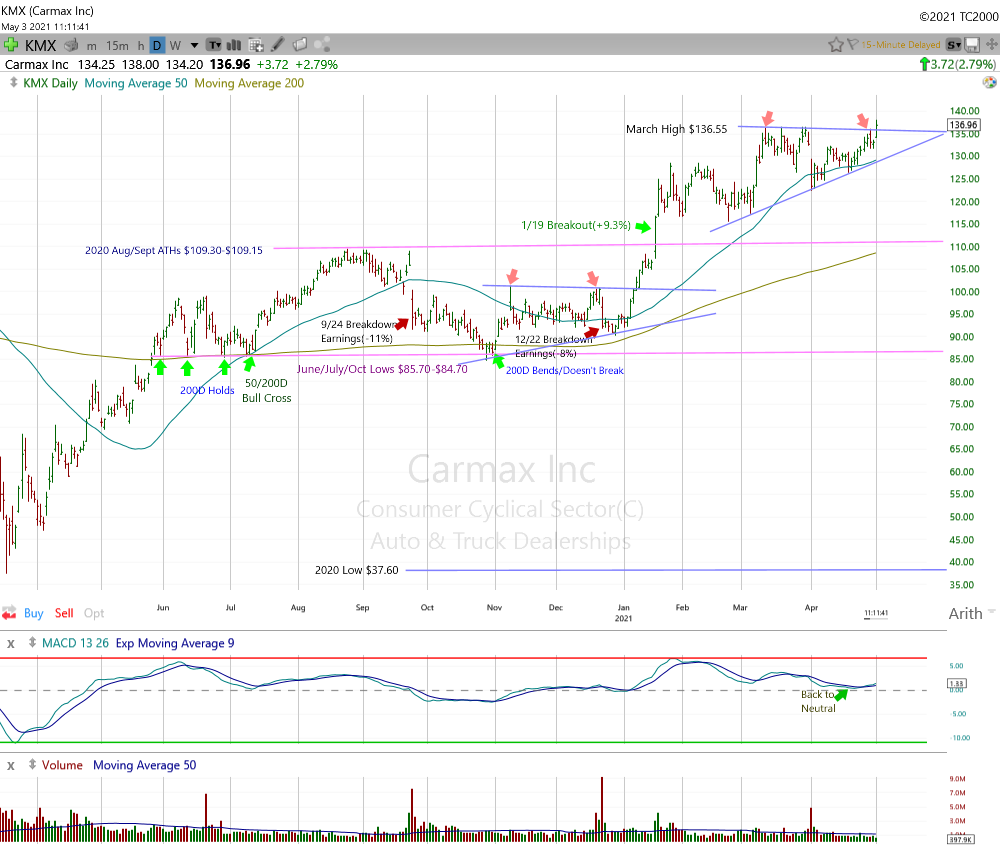Select the '1/19 Breakout(+9.3%)' annotation

pos(576,225)
